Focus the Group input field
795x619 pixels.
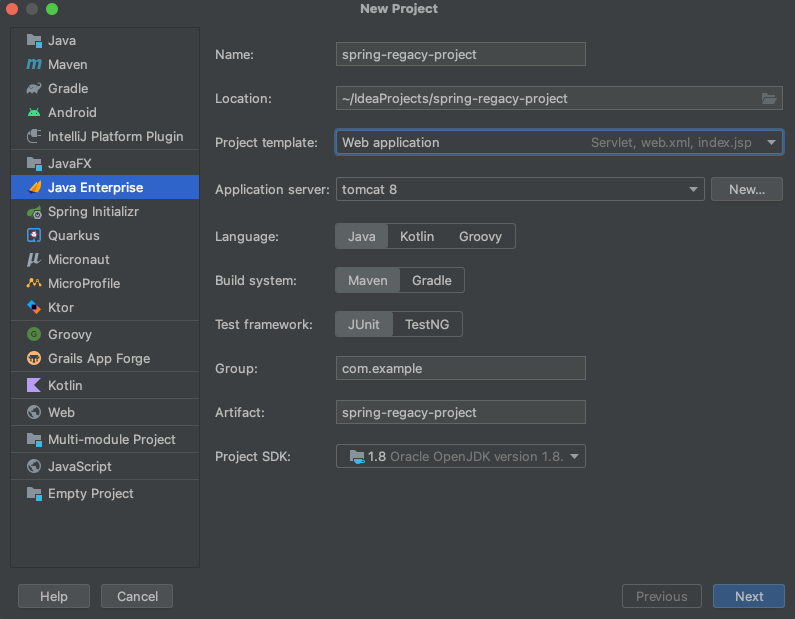460,368
